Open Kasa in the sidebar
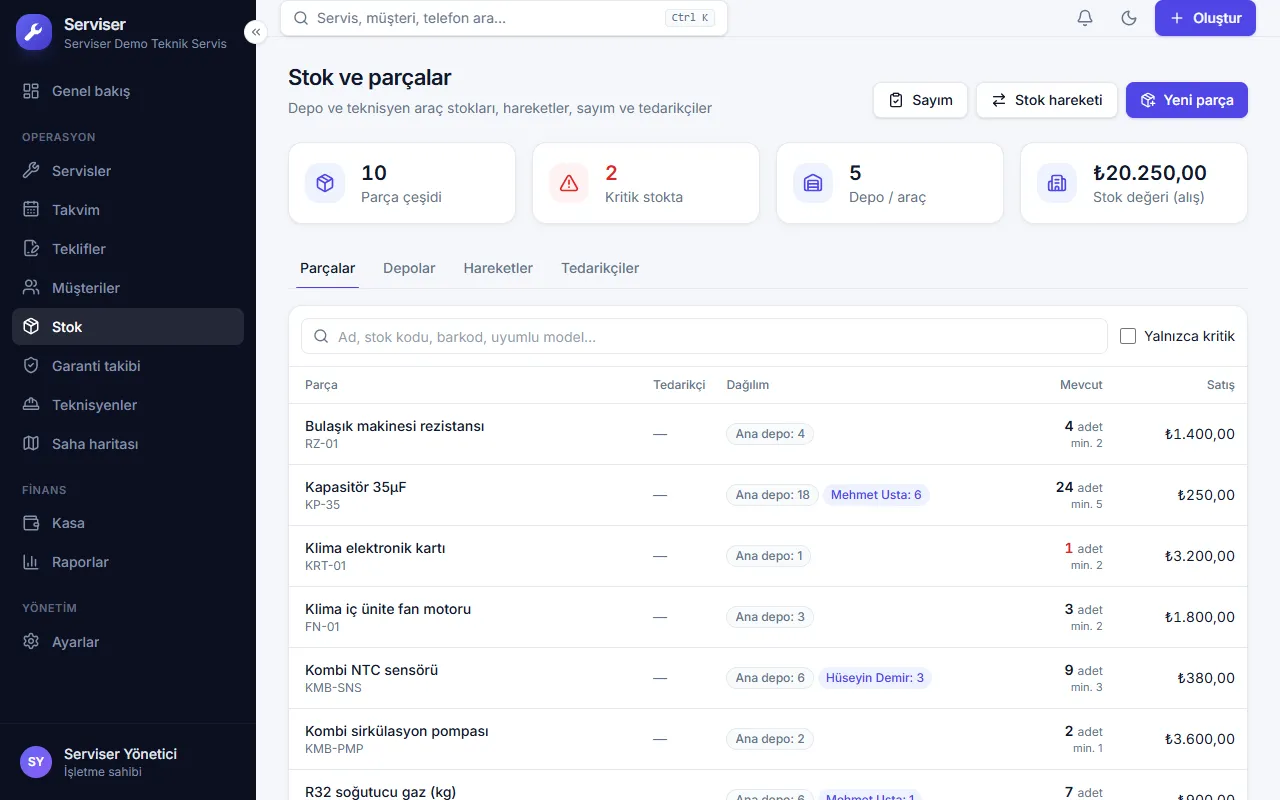1280x800 pixels. tap(128, 523)
